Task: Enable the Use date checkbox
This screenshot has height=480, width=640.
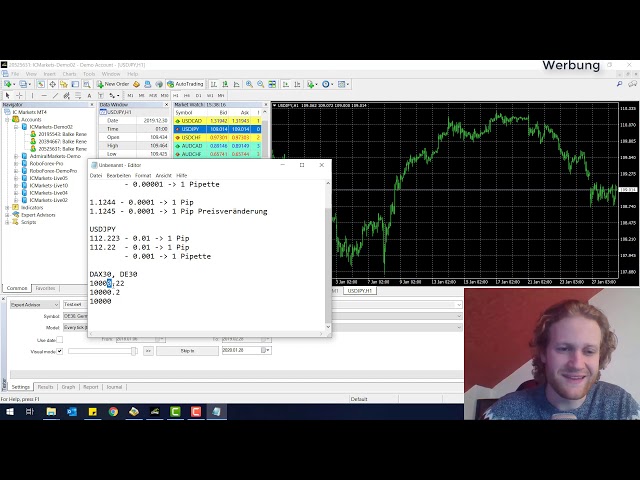Action: [59, 340]
